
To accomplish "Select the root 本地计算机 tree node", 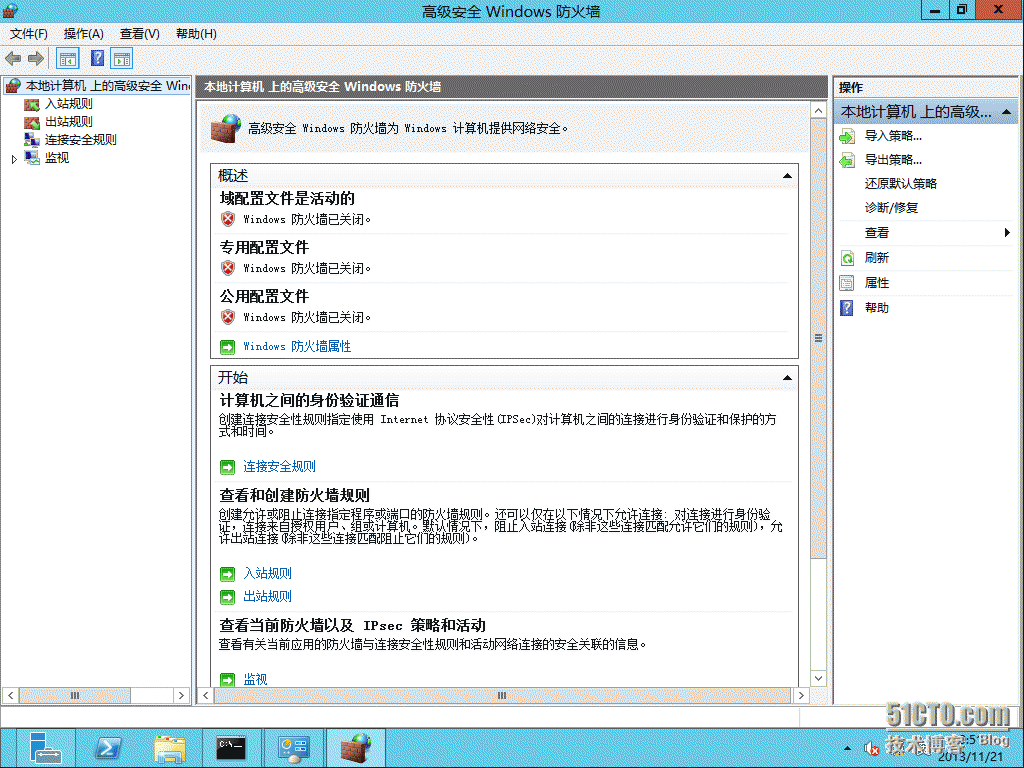I will pyautogui.click(x=107, y=86).
